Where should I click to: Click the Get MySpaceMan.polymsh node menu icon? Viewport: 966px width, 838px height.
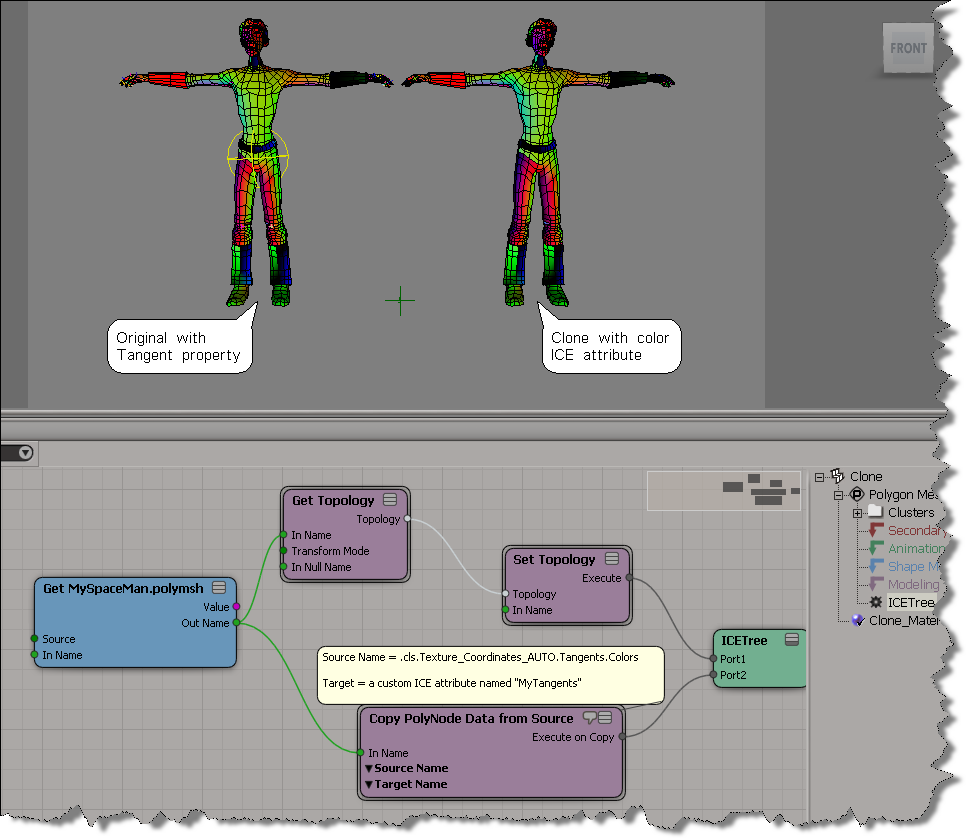[219, 588]
